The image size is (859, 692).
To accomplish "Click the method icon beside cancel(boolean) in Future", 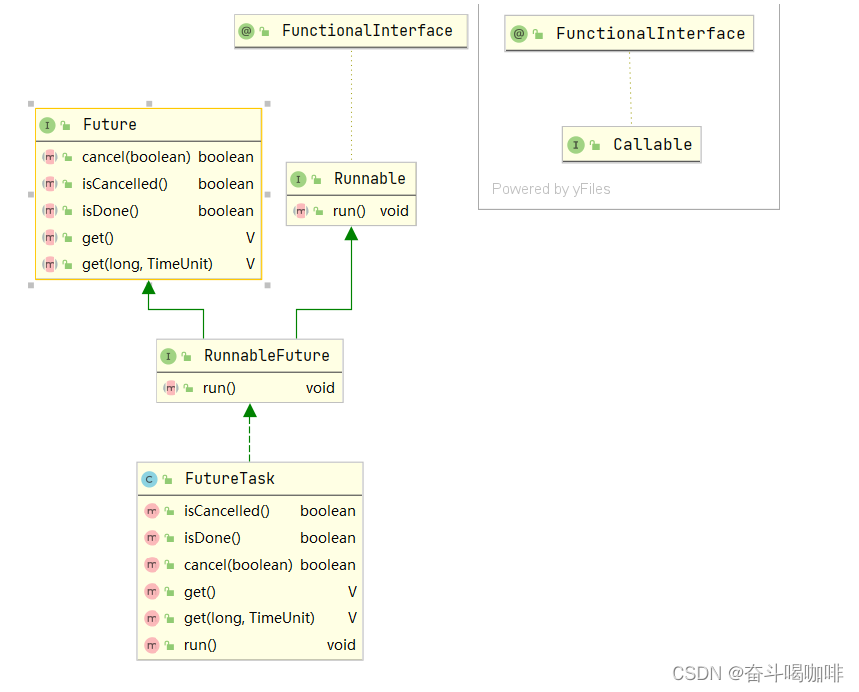I will coord(50,157).
